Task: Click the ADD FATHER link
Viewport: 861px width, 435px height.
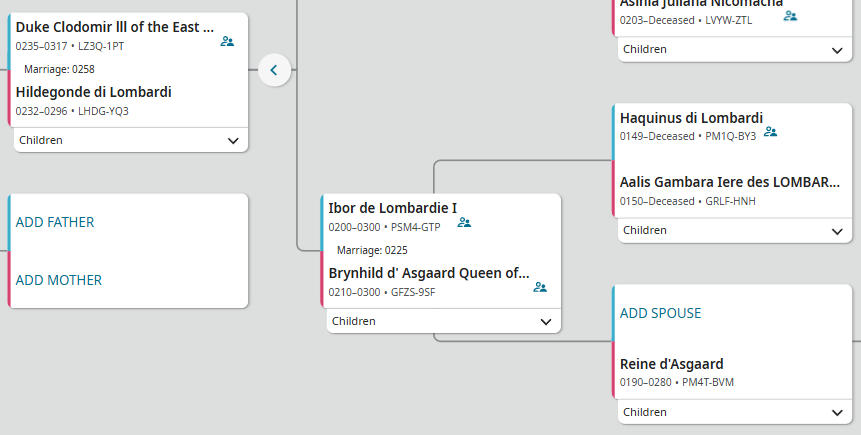Action: pyautogui.click(x=55, y=222)
